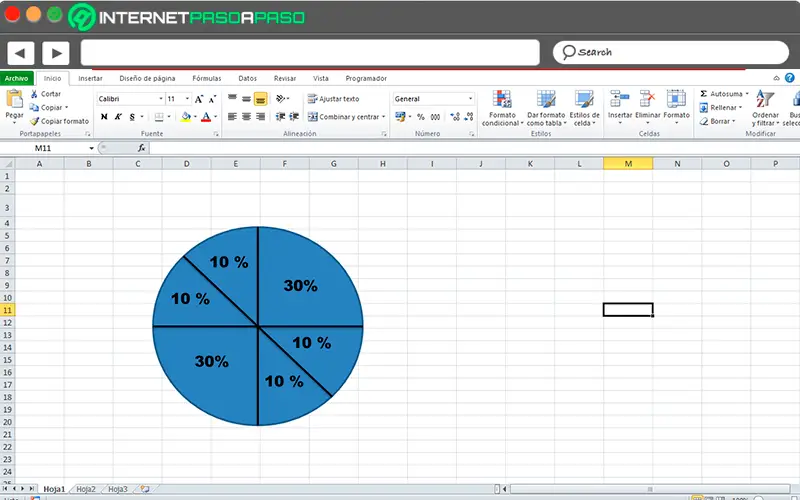Open the Formato condicional menu
Viewport: 800px width, 500px height.
click(x=503, y=108)
